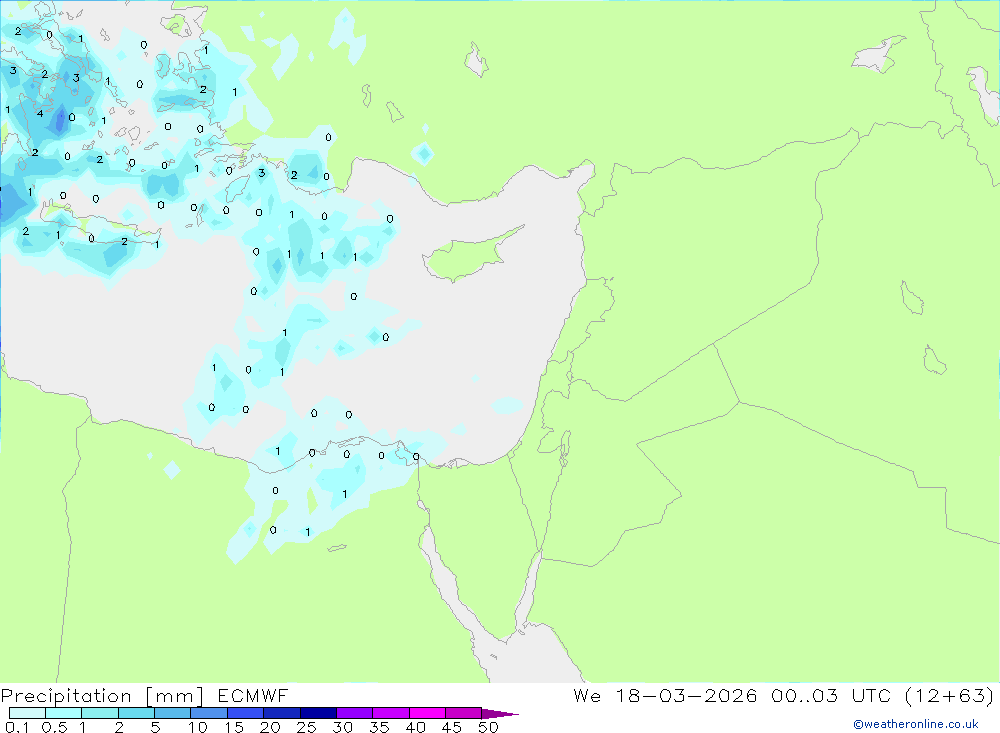Click the "00..03 UTC" time text
The image size is (1000, 733).
(x=831, y=695)
